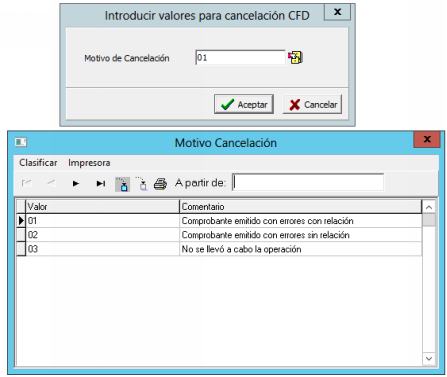
Task: Close the Introducir valores dialog
Action: [337, 12]
